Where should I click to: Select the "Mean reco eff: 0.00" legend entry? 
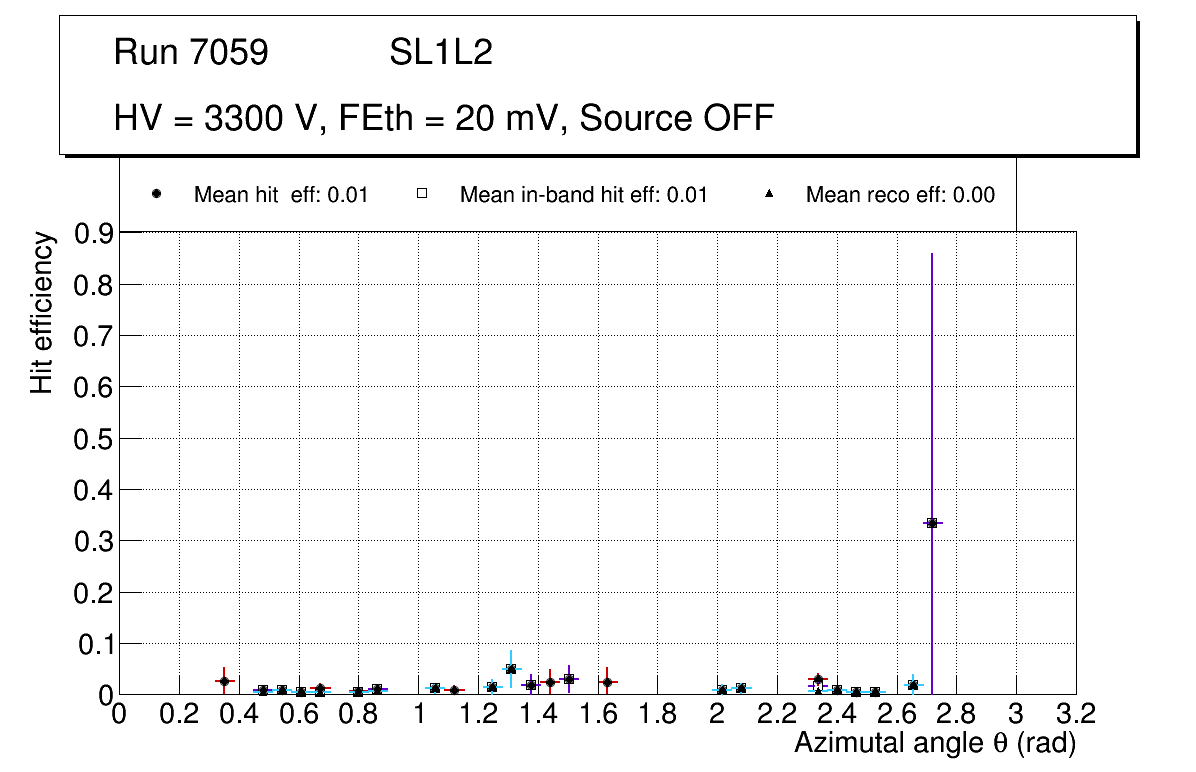[900, 195]
